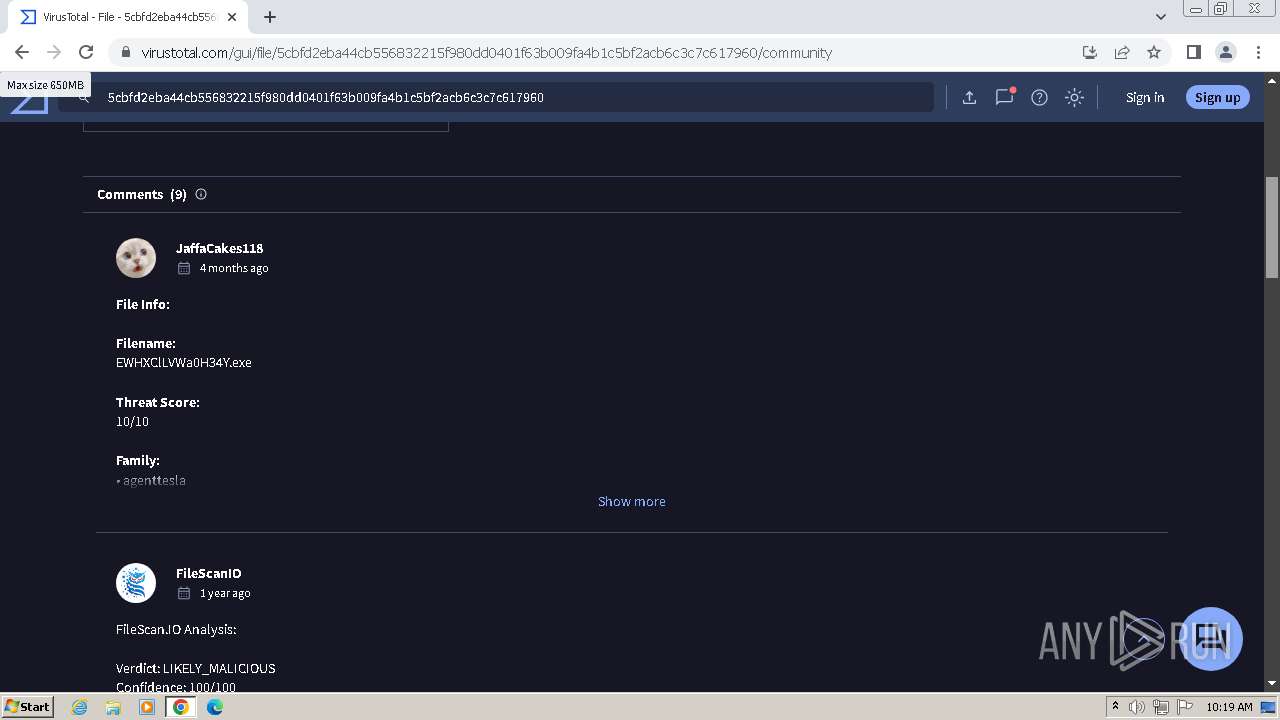Screen dimensions: 1280x720
Task: Click the VirusTotal logo icon
Action: click(x=29, y=102)
